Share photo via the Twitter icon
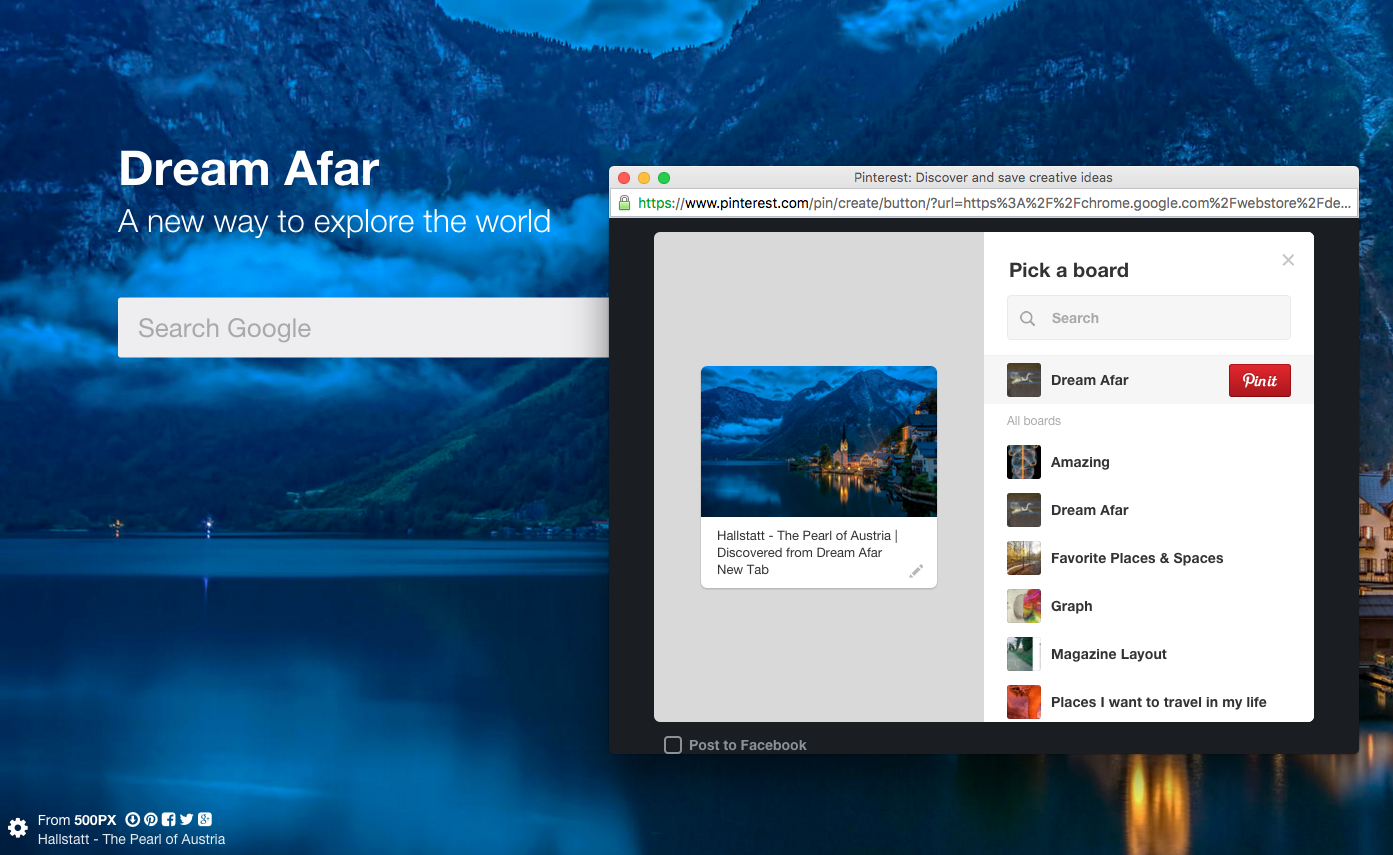 pyautogui.click(x=186, y=819)
